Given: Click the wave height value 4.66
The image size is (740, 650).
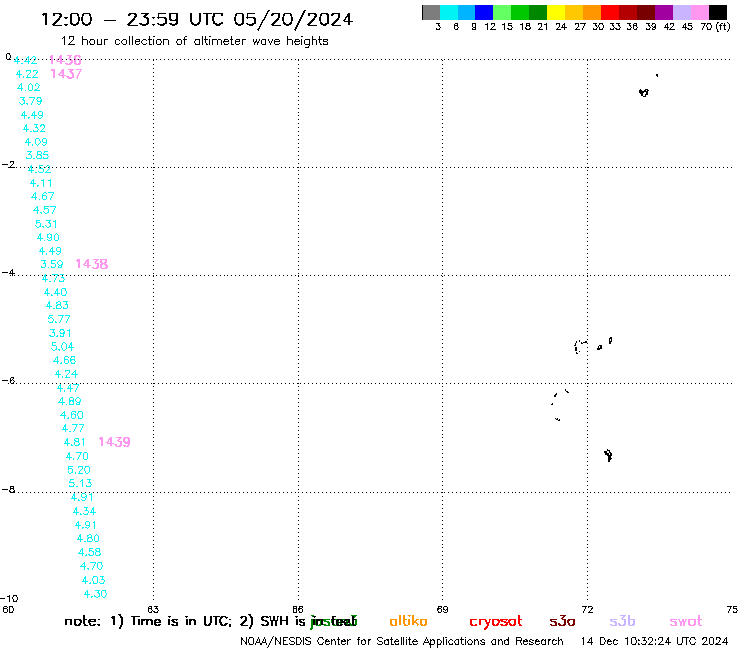Looking at the screenshot, I should tap(65, 360).
